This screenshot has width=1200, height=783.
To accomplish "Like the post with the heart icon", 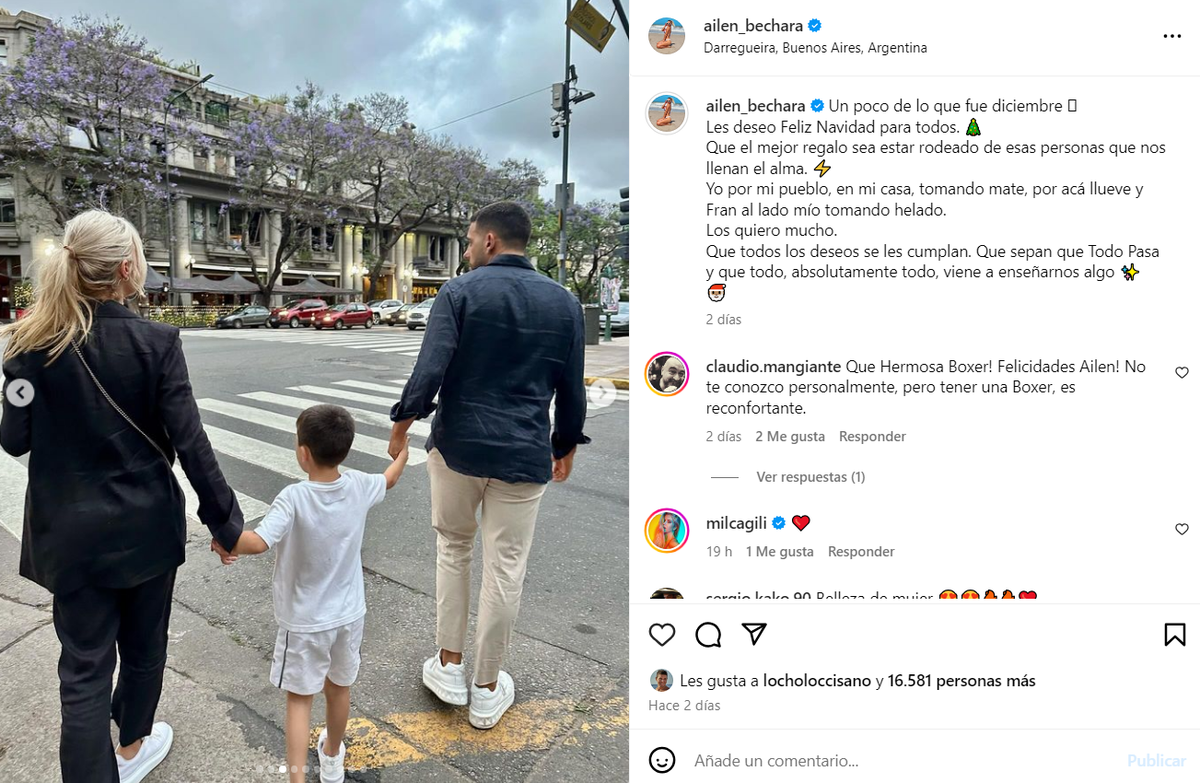I will click(x=662, y=634).
